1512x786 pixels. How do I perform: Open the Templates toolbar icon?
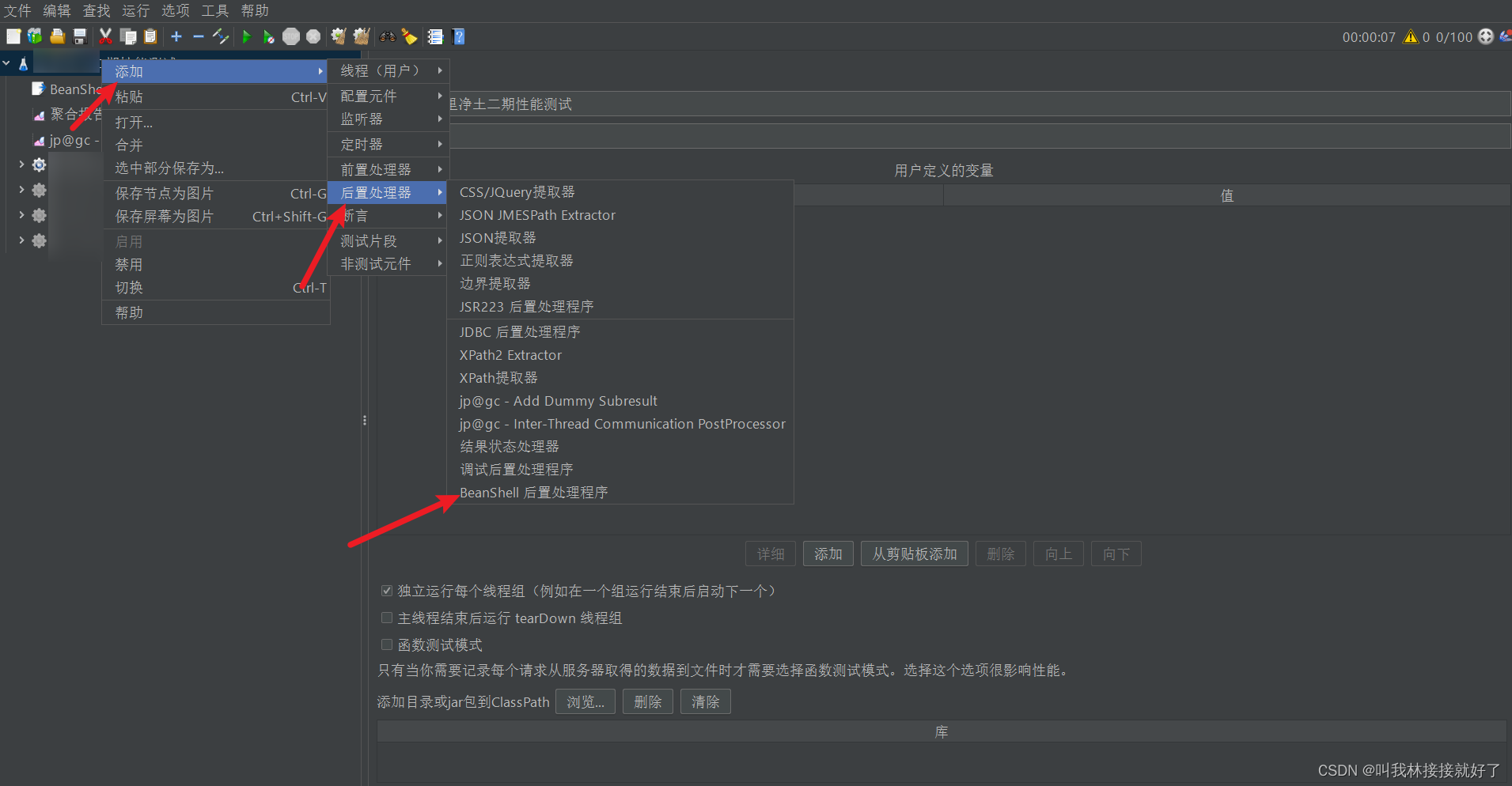[x=35, y=36]
